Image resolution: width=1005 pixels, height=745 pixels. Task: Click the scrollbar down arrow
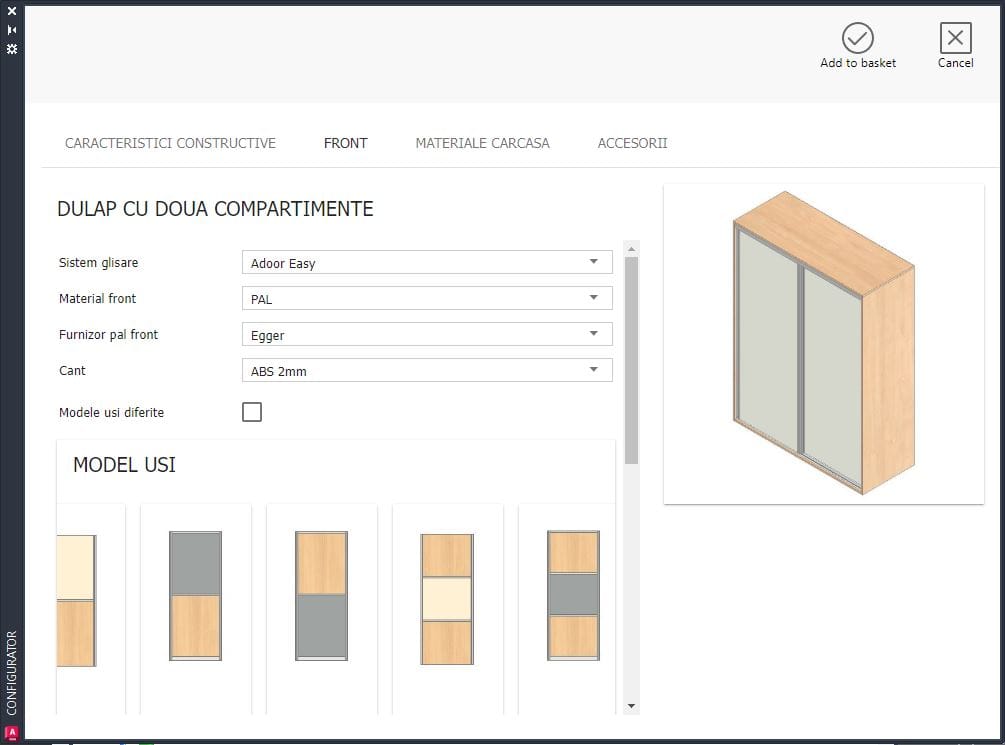(631, 706)
